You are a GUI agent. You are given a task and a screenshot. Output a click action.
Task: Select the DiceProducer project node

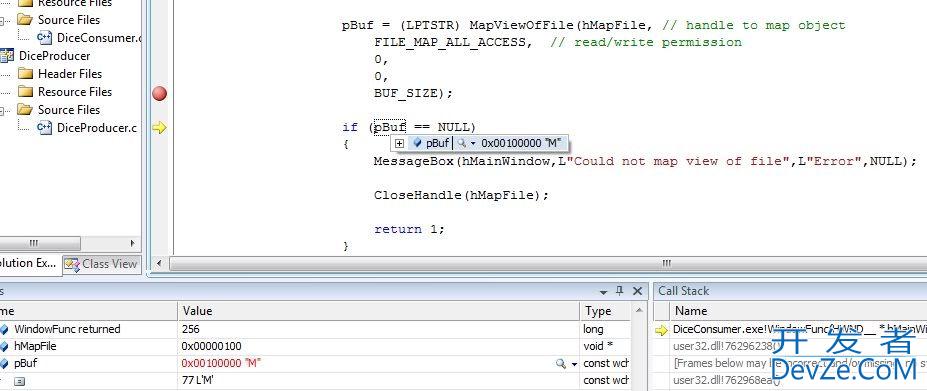pyautogui.click(x=54, y=56)
